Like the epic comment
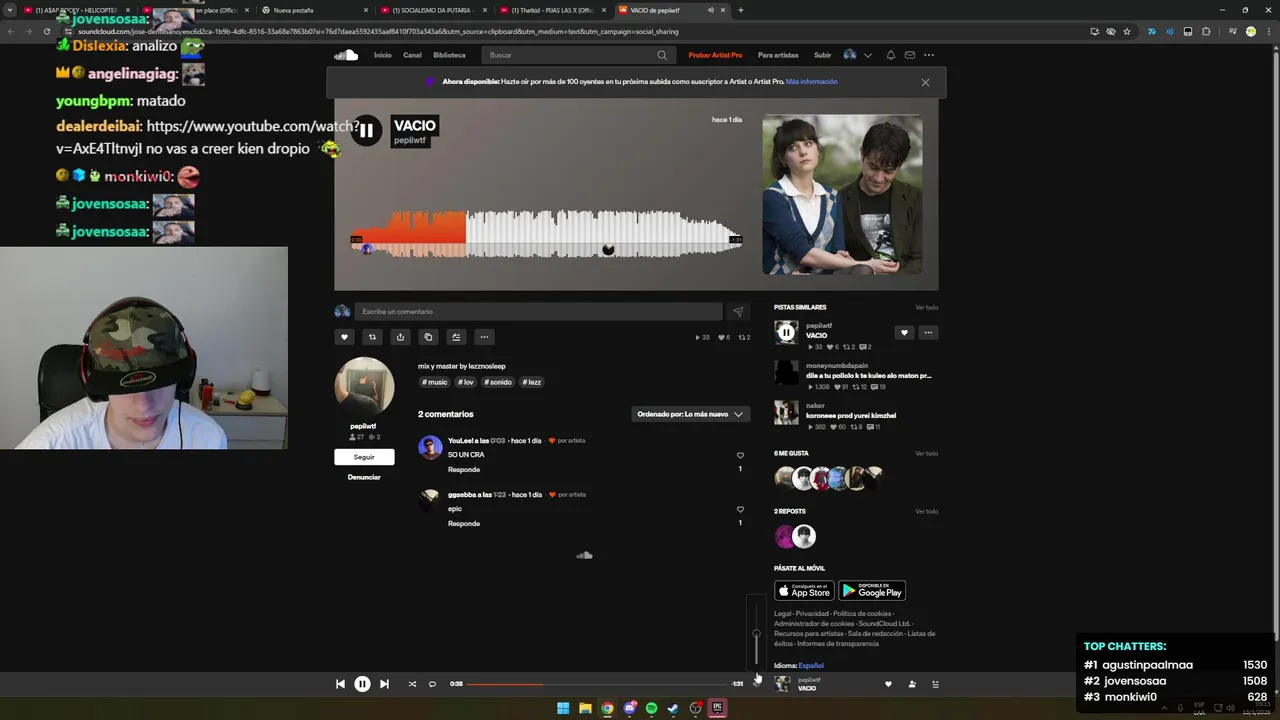This screenshot has height=720, width=1280. [740, 510]
